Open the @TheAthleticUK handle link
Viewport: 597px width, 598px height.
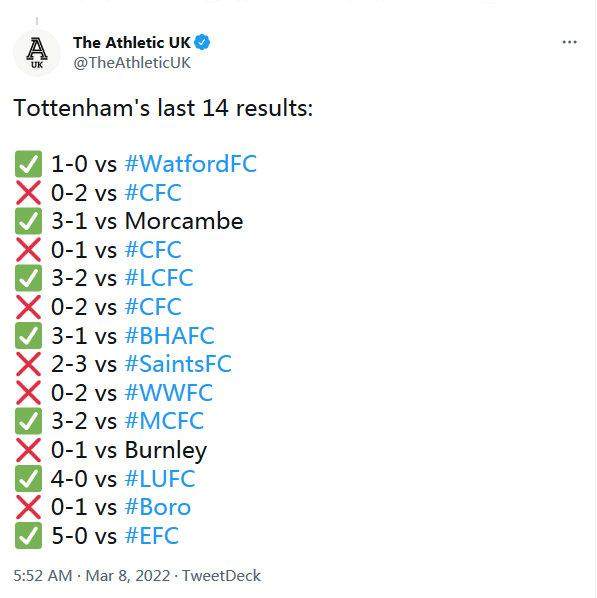click(x=132, y=63)
